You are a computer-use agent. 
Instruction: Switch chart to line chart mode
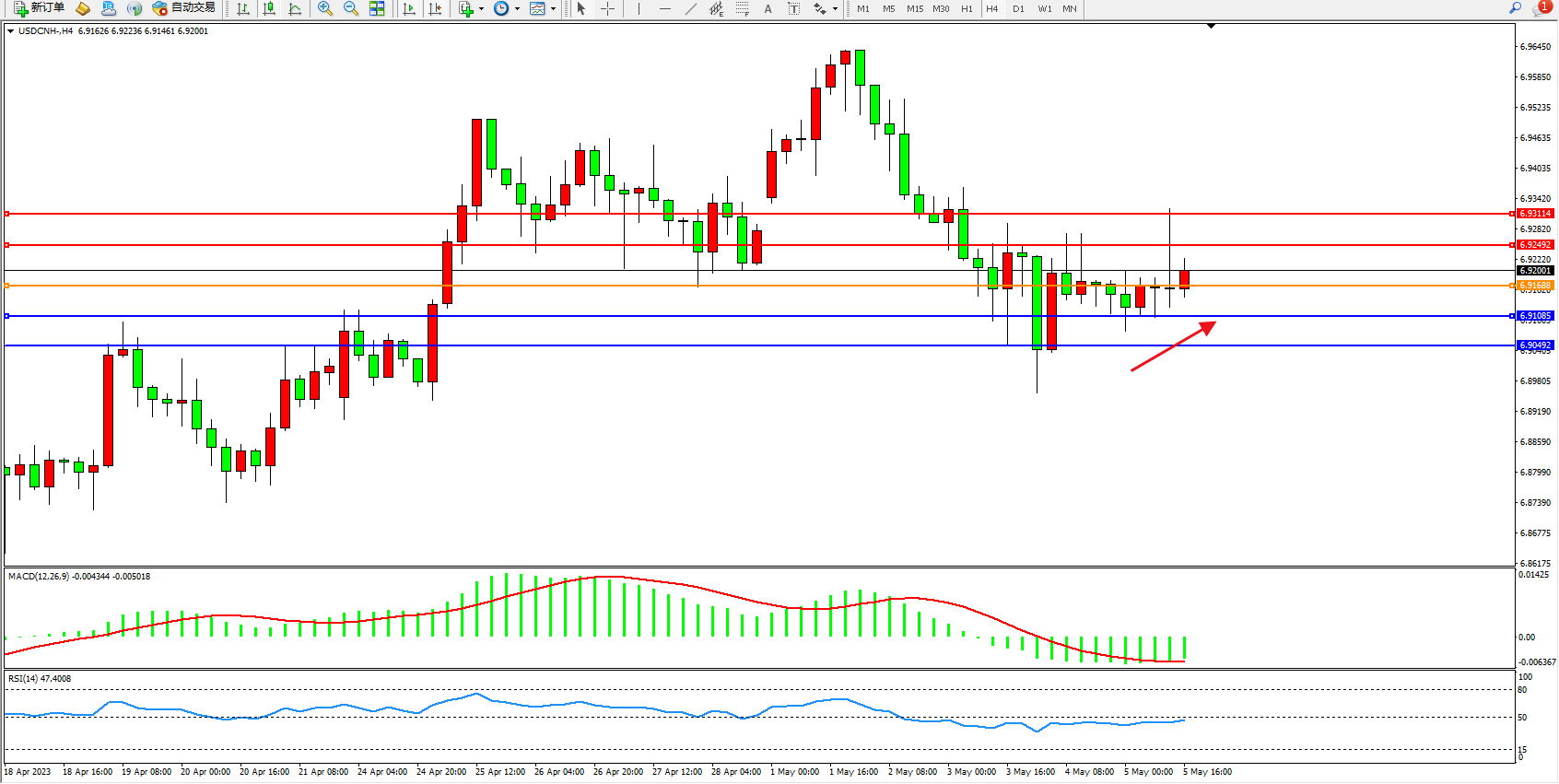click(x=295, y=8)
